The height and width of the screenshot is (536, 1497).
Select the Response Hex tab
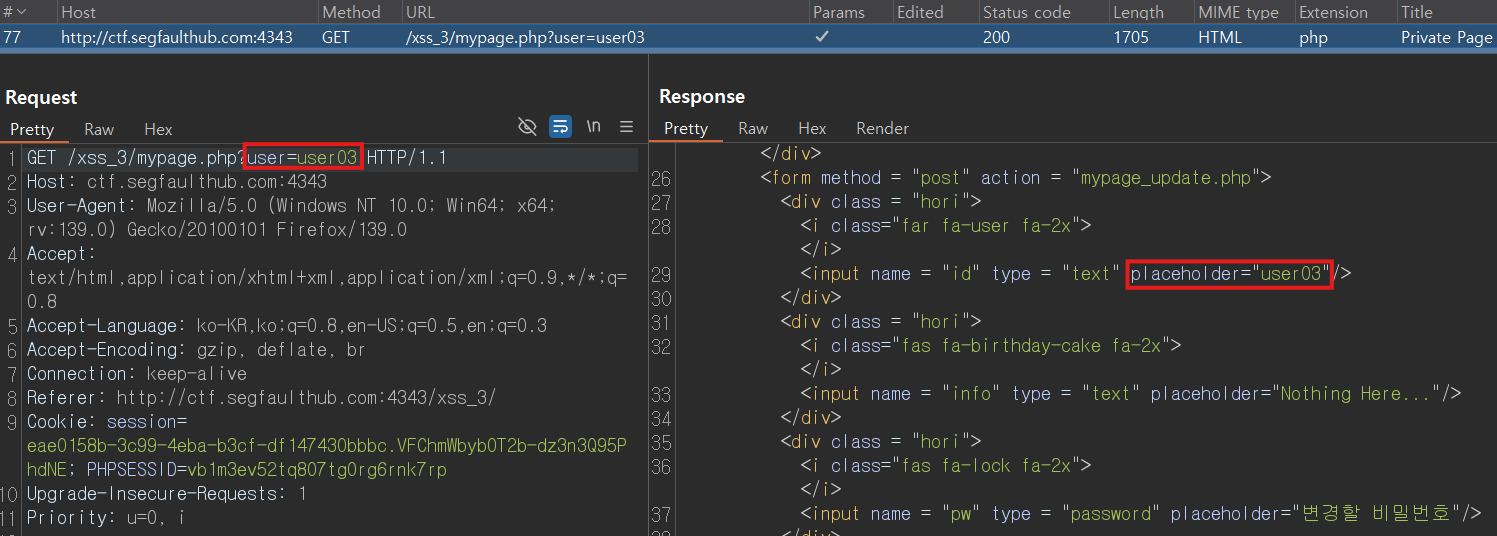812,128
